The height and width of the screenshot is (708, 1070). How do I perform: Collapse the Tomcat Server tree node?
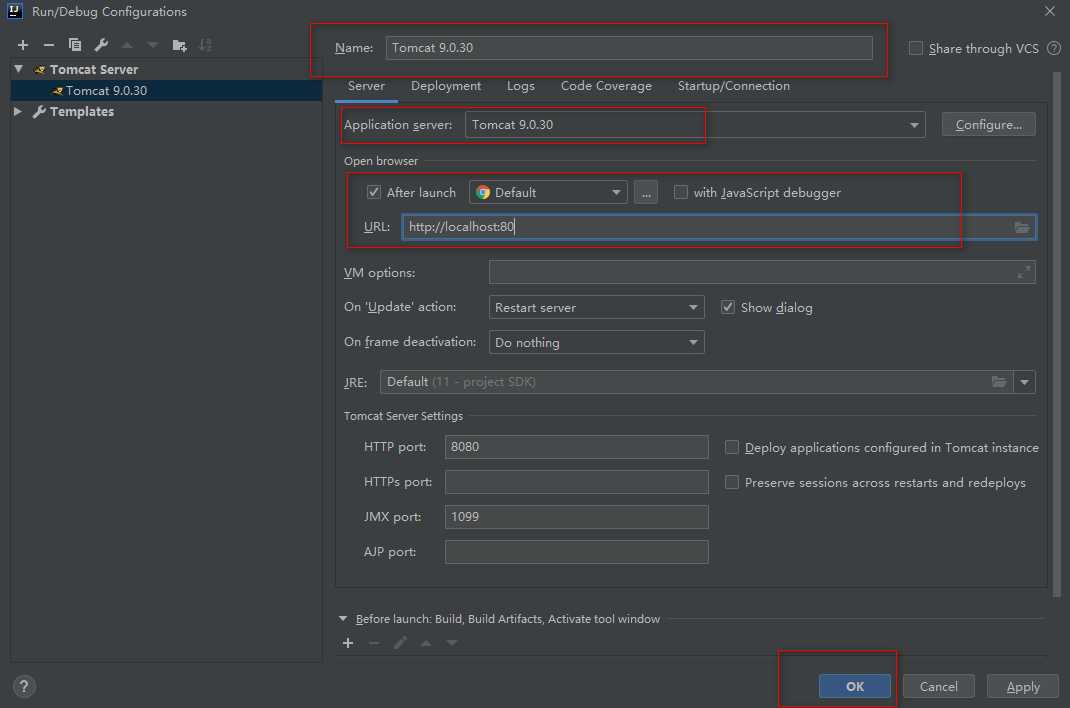[18, 69]
